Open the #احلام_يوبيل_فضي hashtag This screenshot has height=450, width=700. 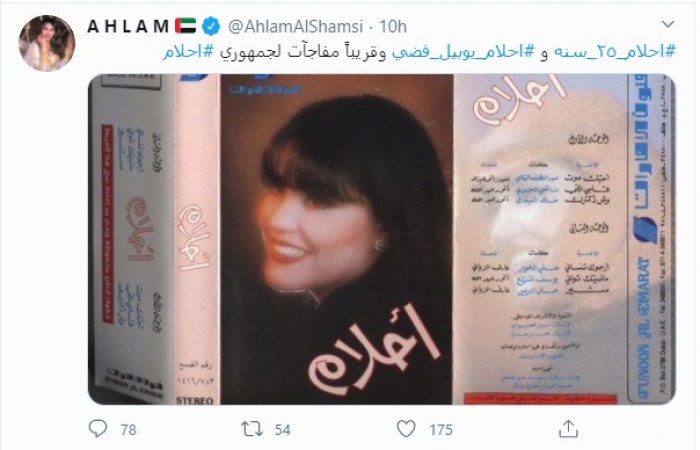coord(463,52)
